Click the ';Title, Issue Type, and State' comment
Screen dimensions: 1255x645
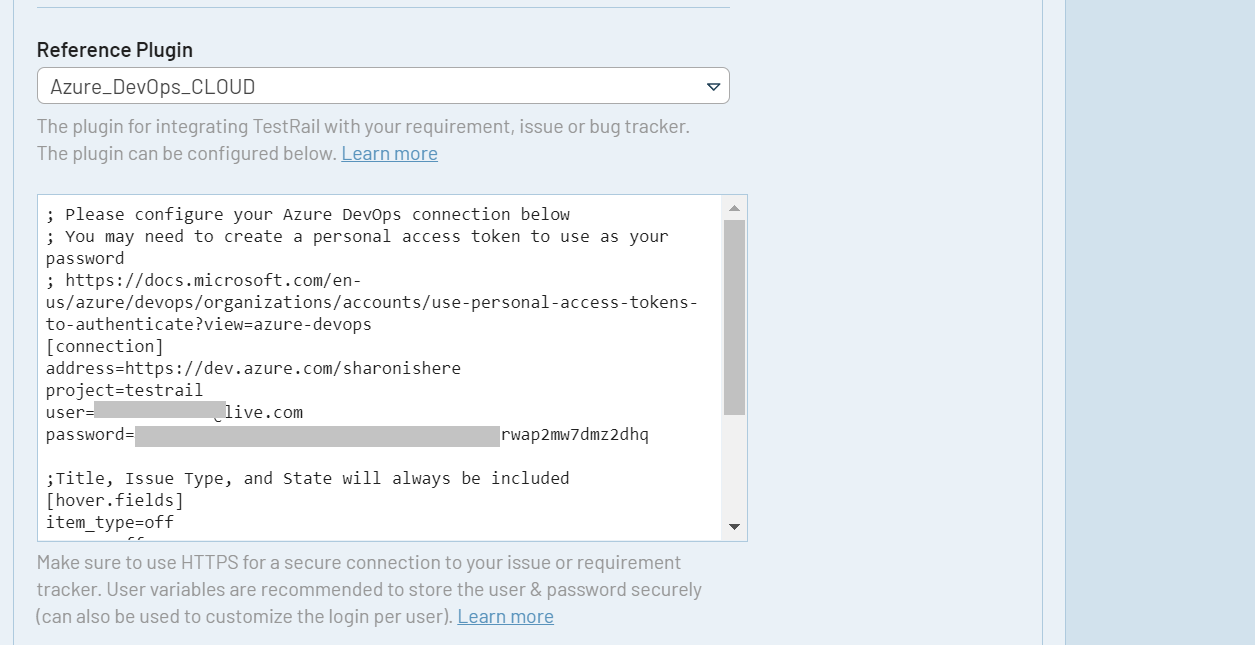[307, 478]
